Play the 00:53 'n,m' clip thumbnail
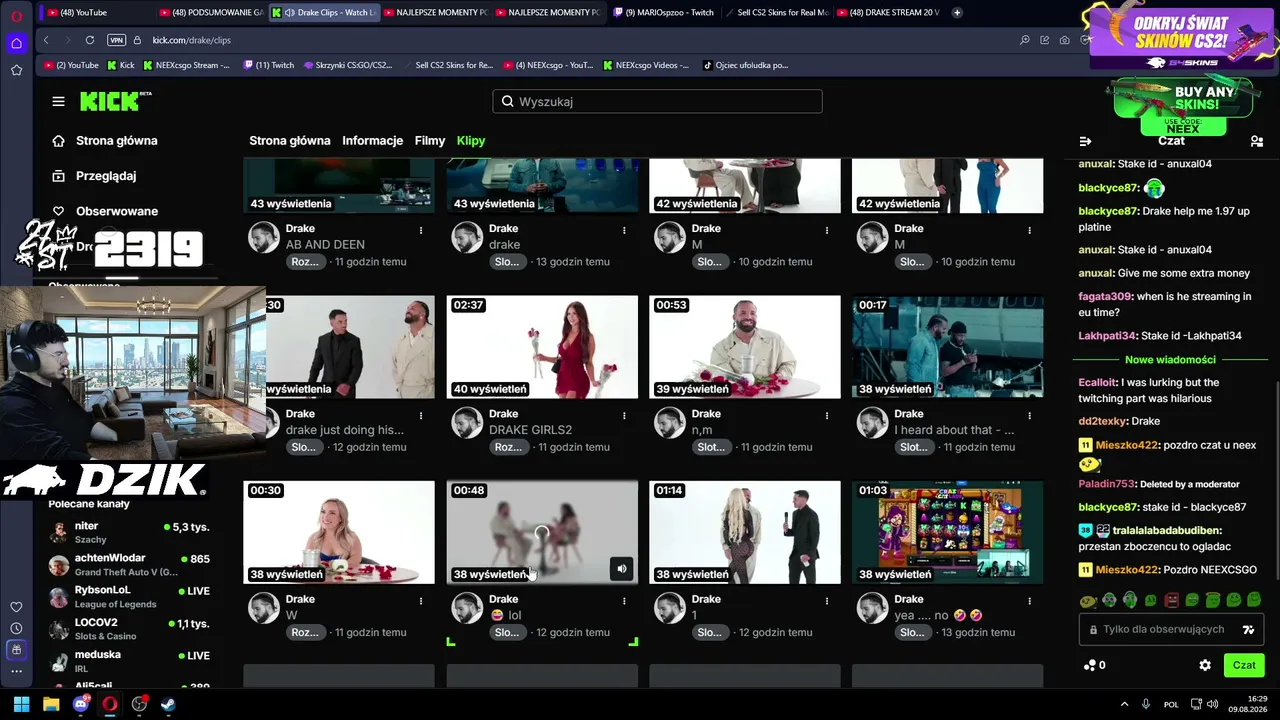This screenshot has height=720, width=1280. coord(745,347)
